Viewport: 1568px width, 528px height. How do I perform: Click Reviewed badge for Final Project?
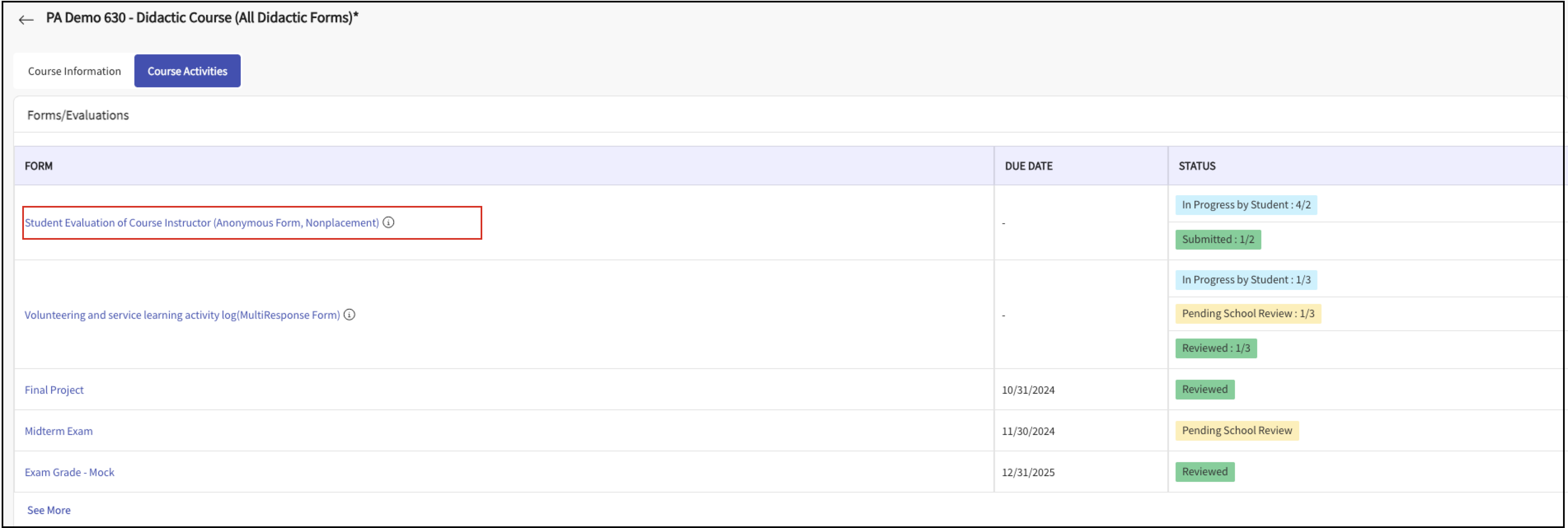pyautogui.click(x=1204, y=389)
